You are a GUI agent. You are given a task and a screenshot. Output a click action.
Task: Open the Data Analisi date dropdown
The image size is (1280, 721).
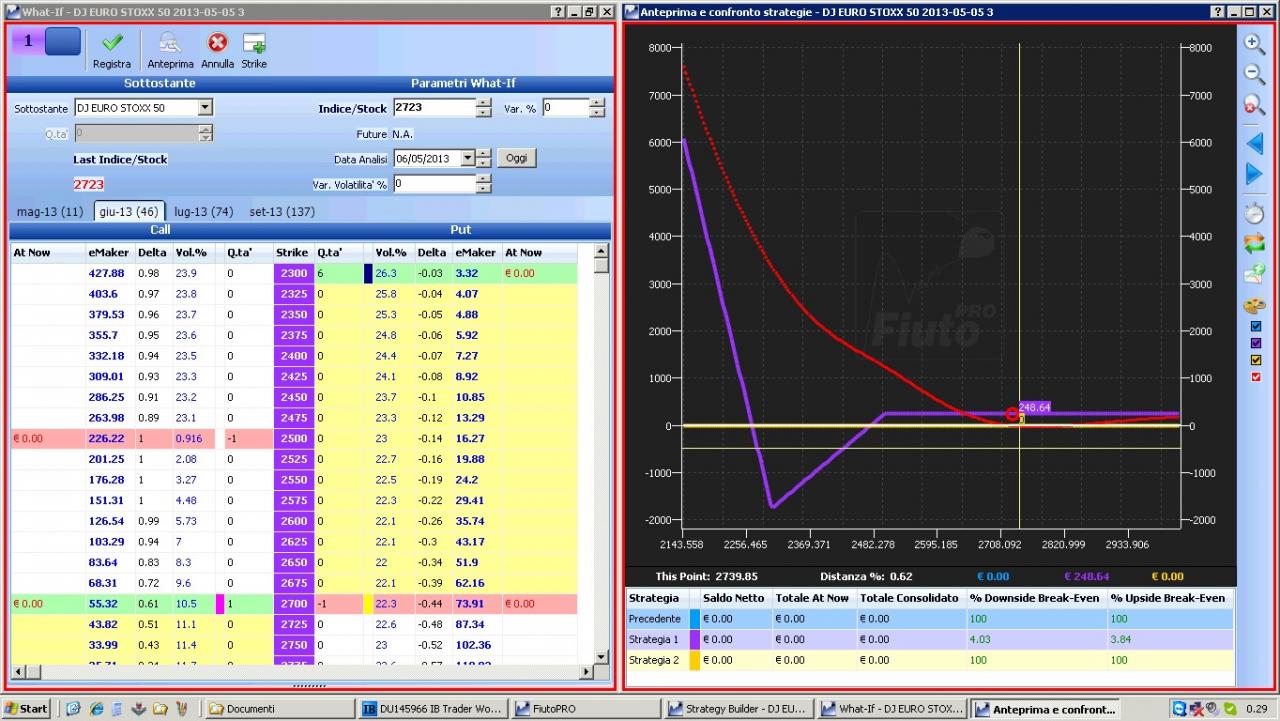click(466, 158)
